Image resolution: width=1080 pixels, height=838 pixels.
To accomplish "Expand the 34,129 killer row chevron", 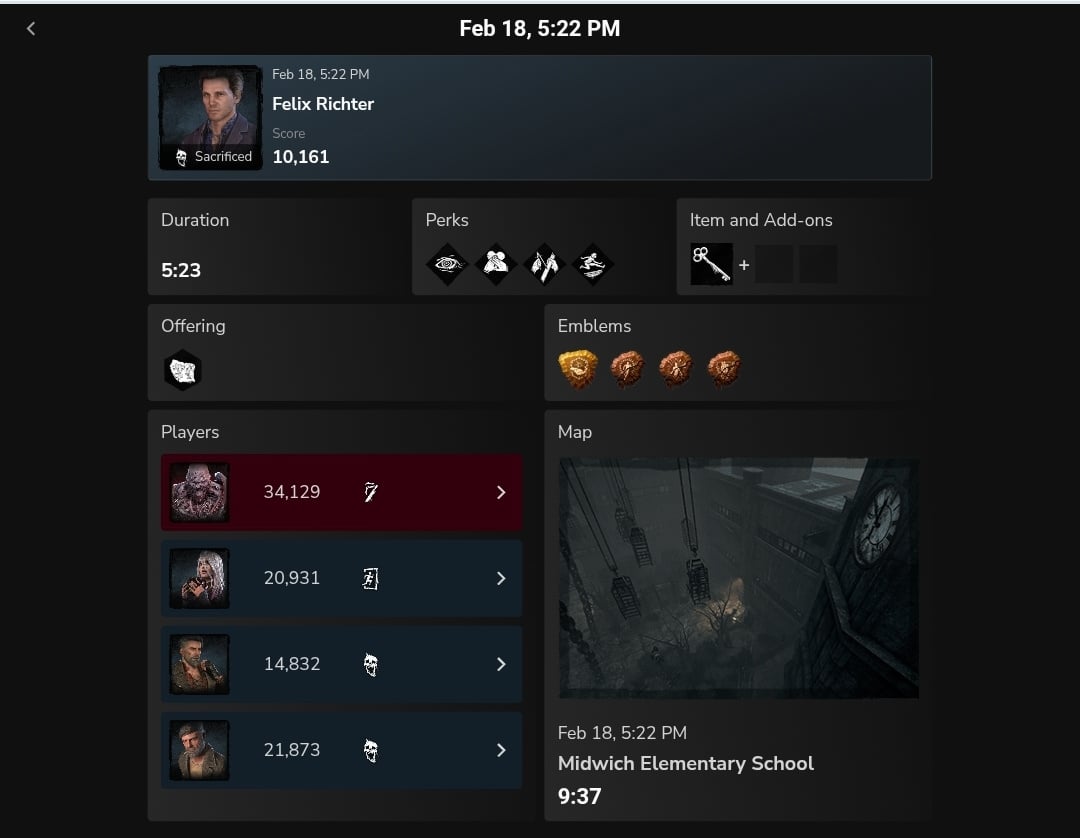I will (501, 492).
